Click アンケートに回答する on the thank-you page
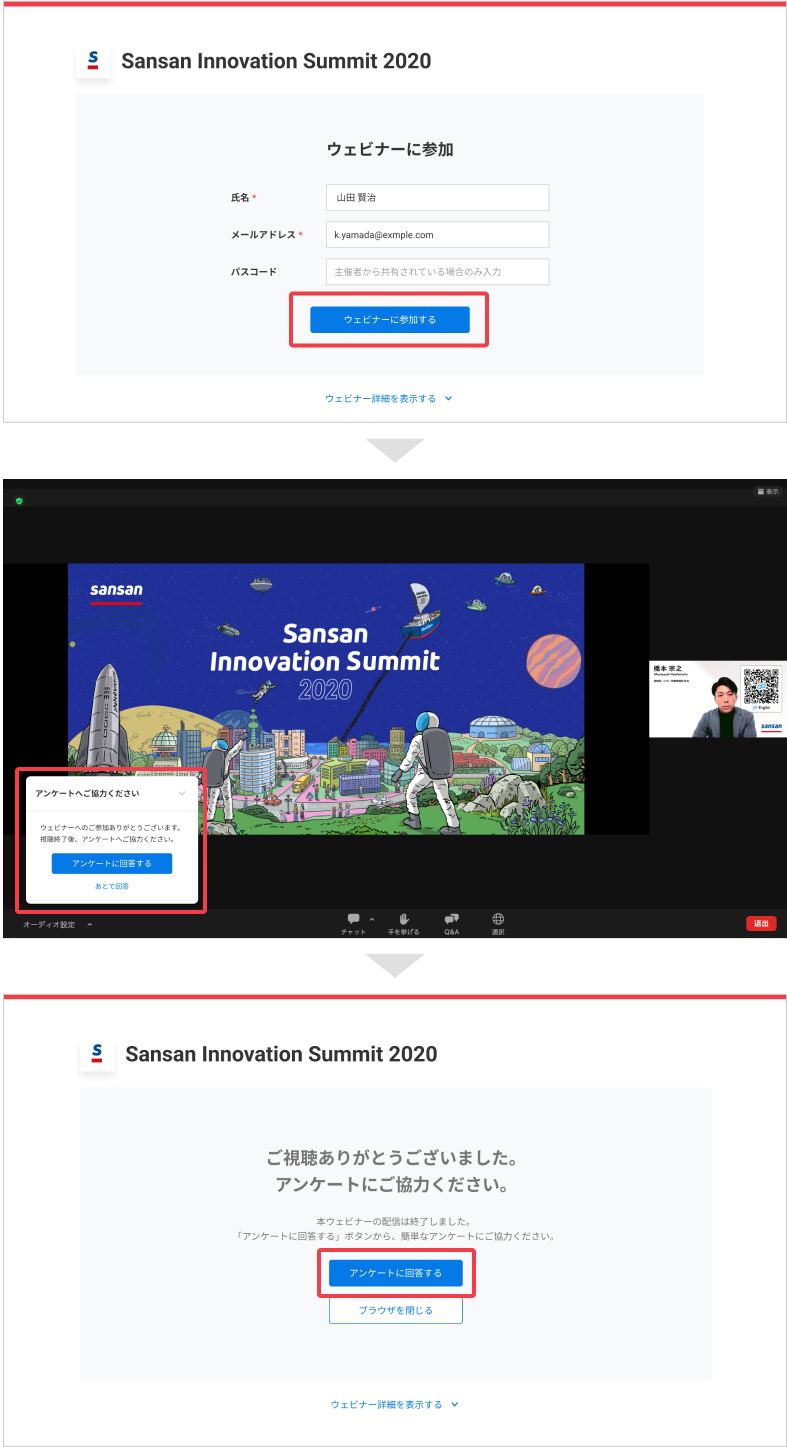This screenshot has width=787, height=1447. [x=396, y=1273]
